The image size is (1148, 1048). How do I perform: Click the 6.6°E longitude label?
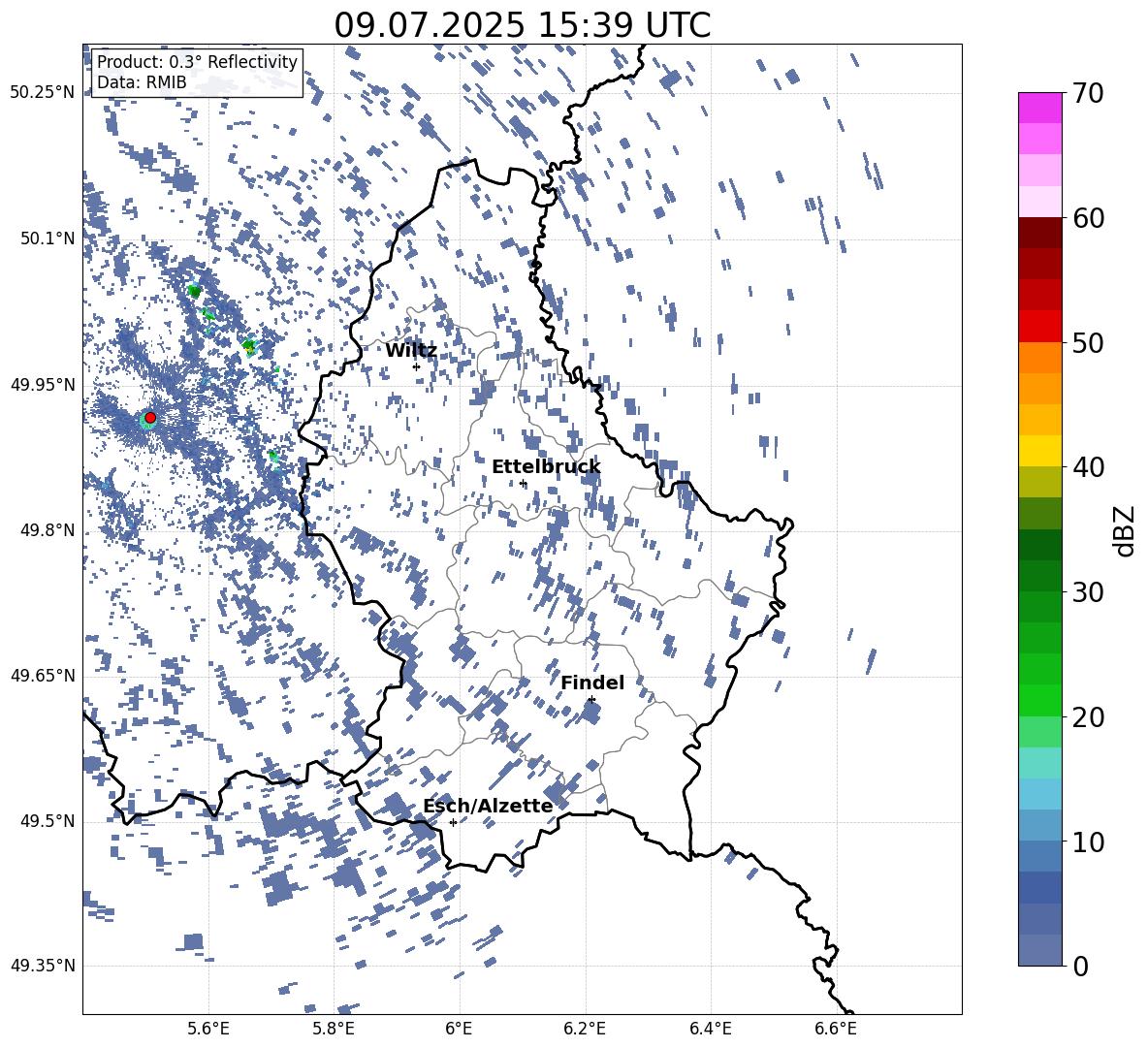(836, 1029)
